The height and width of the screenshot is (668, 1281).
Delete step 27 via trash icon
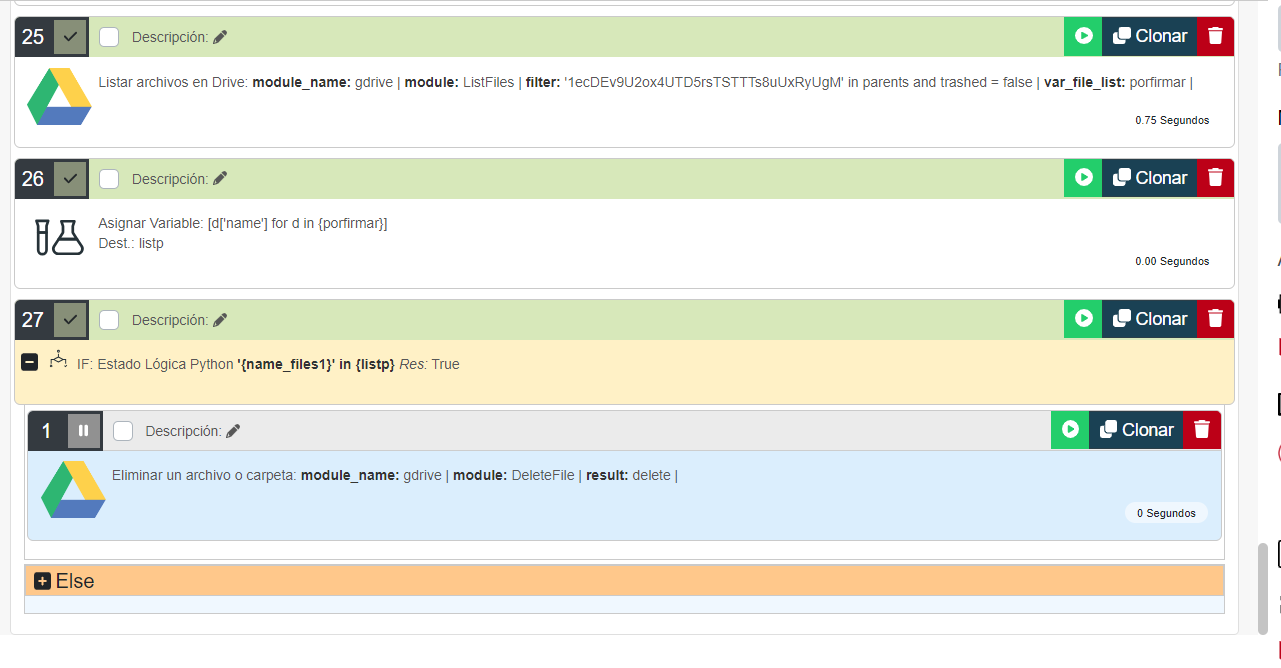pyautogui.click(x=1215, y=319)
